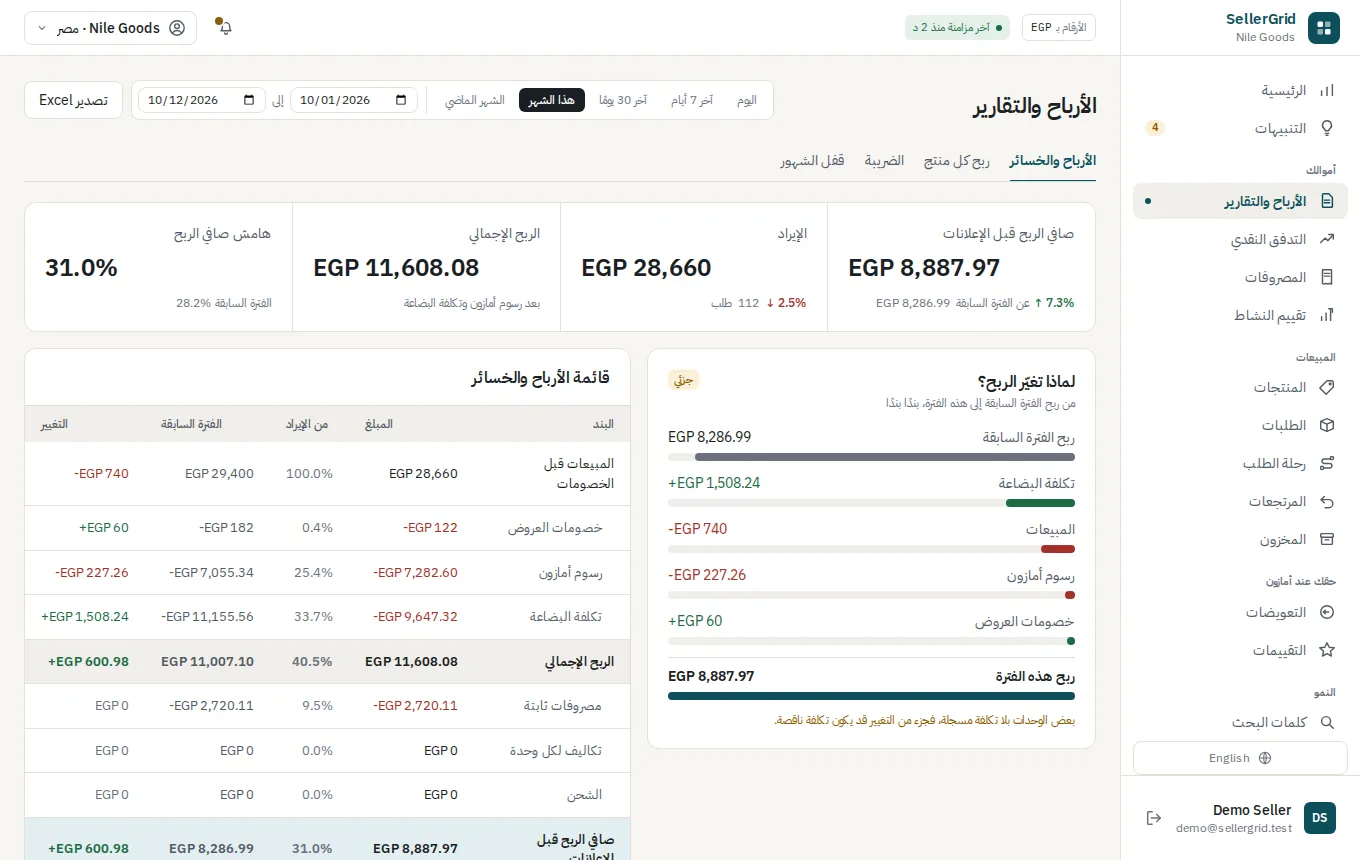Click the logout icon near Demo Seller
1360x860 pixels.
click(1154, 818)
